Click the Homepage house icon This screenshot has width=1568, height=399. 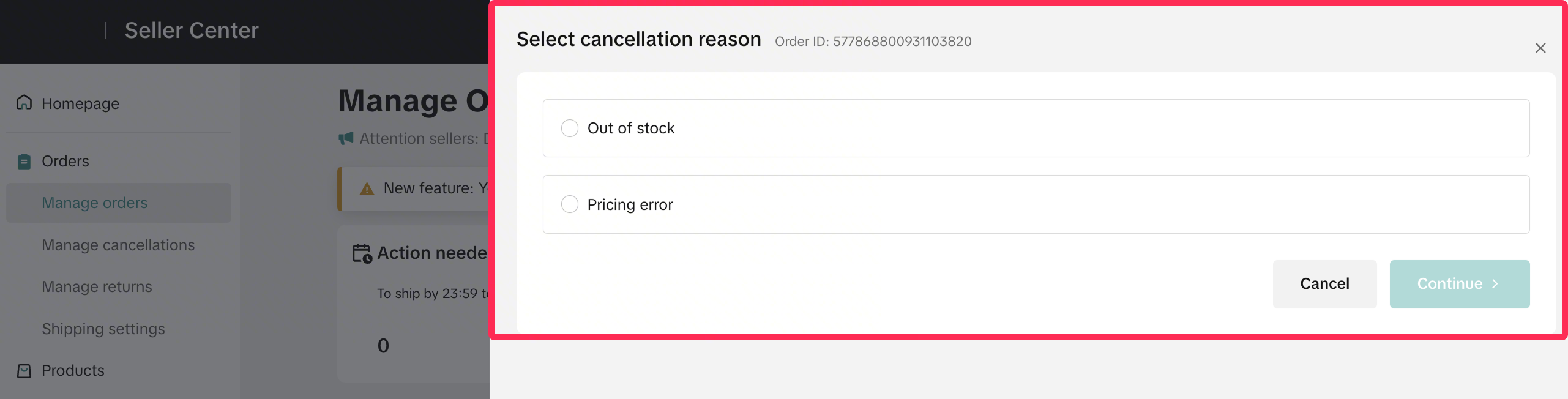[24, 102]
